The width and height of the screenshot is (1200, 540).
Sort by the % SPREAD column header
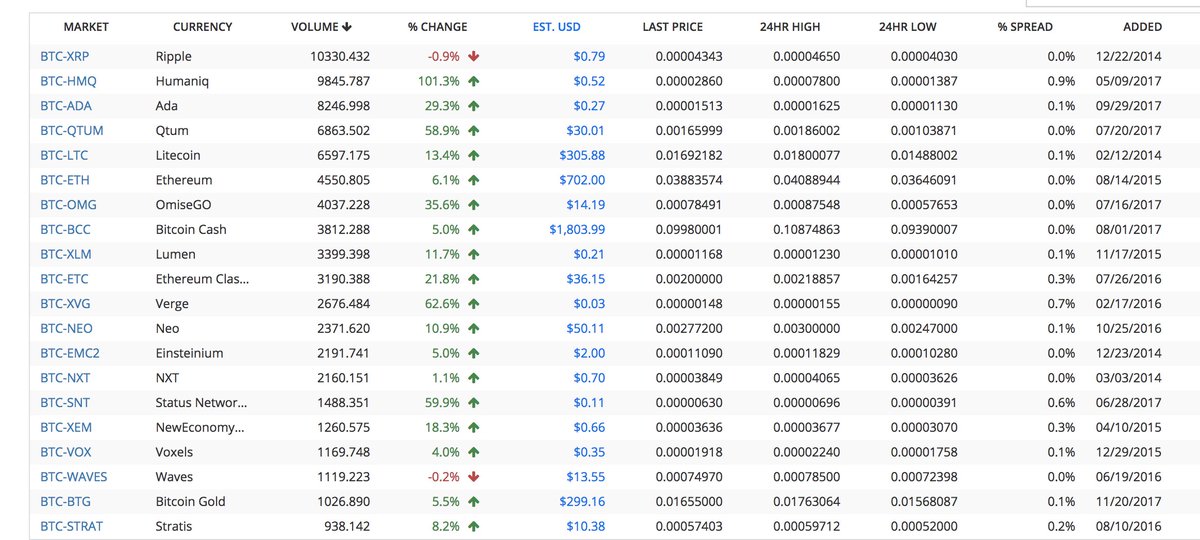point(1025,27)
